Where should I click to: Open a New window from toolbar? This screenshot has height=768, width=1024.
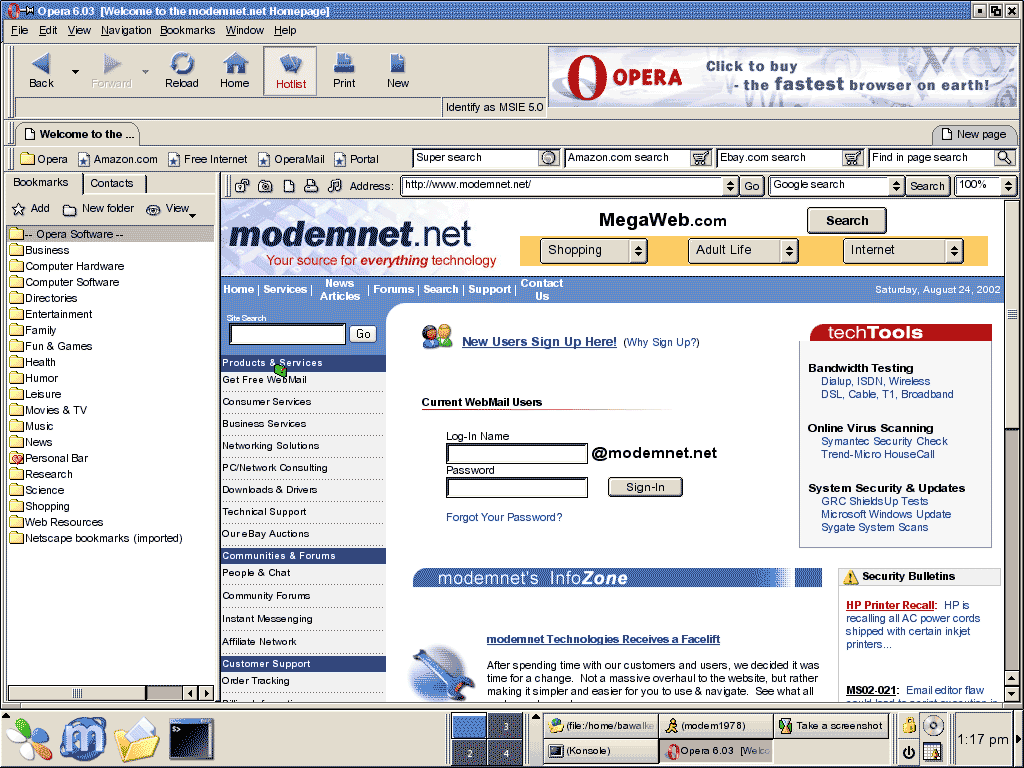click(398, 70)
